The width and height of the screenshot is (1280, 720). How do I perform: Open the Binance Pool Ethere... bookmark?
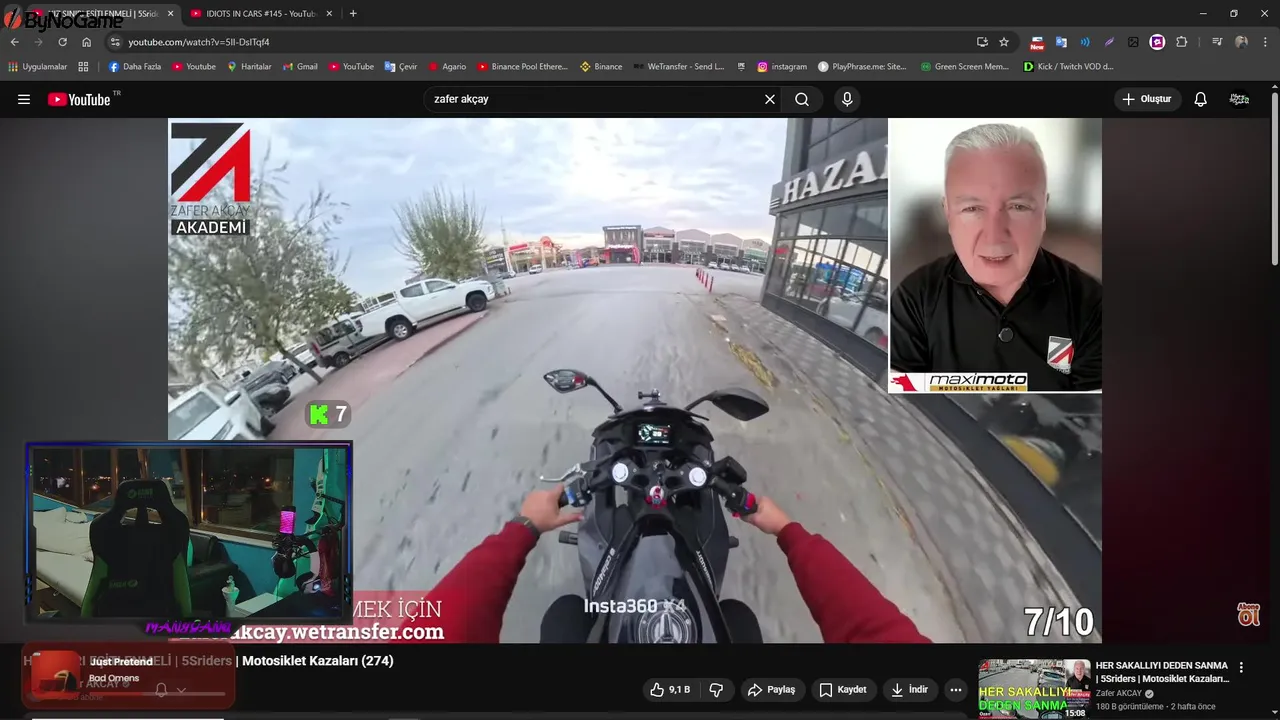click(x=522, y=67)
